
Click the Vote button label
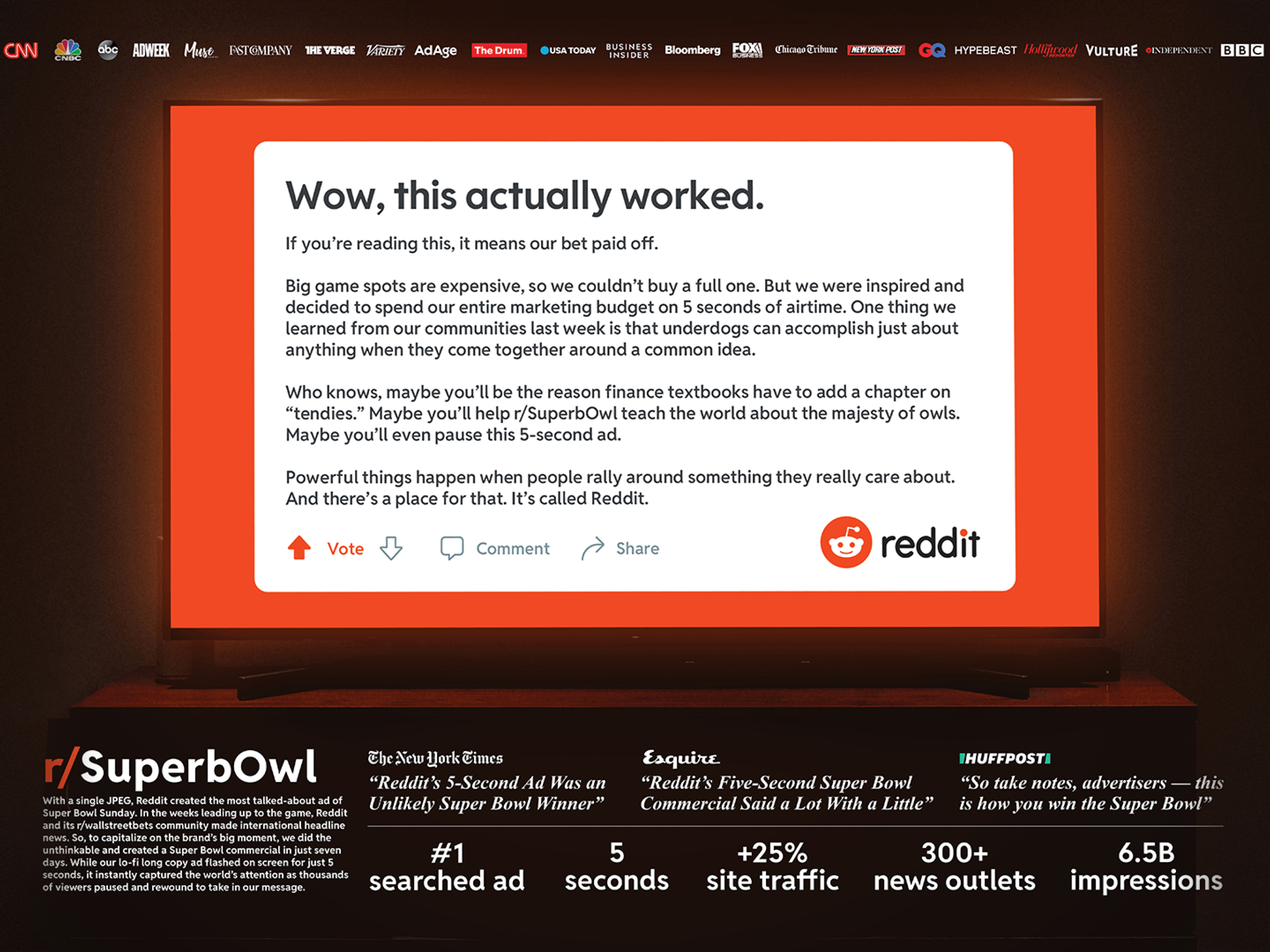(x=343, y=548)
